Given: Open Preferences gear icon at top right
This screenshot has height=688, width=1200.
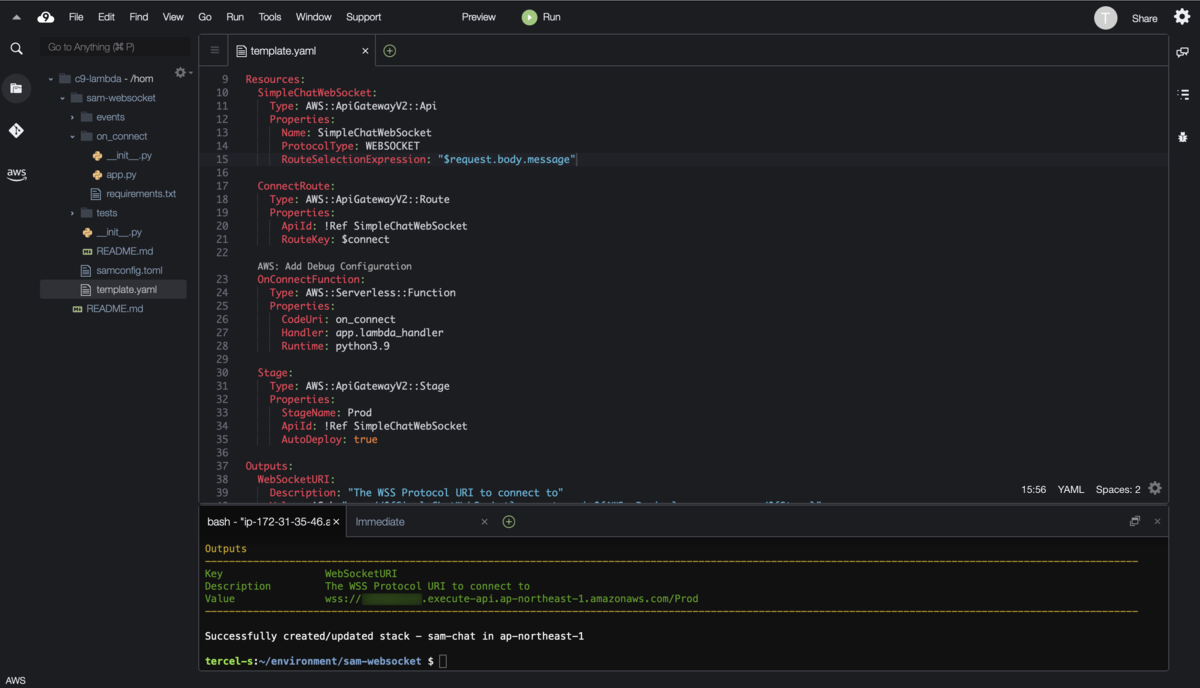Looking at the screenshot, I should click(1182, 17).
